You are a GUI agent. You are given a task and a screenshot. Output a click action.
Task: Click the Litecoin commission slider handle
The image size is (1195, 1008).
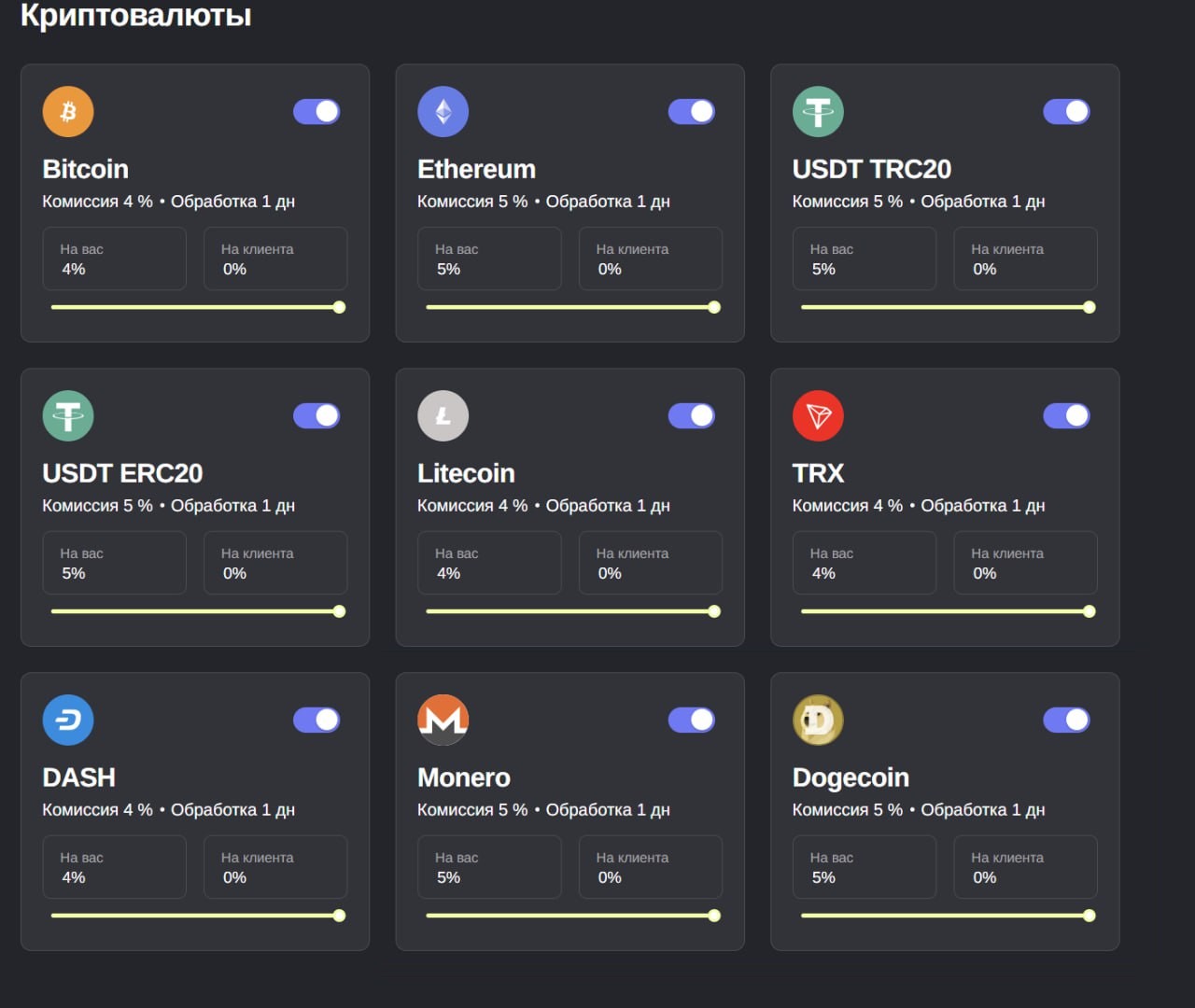(714, 611)
